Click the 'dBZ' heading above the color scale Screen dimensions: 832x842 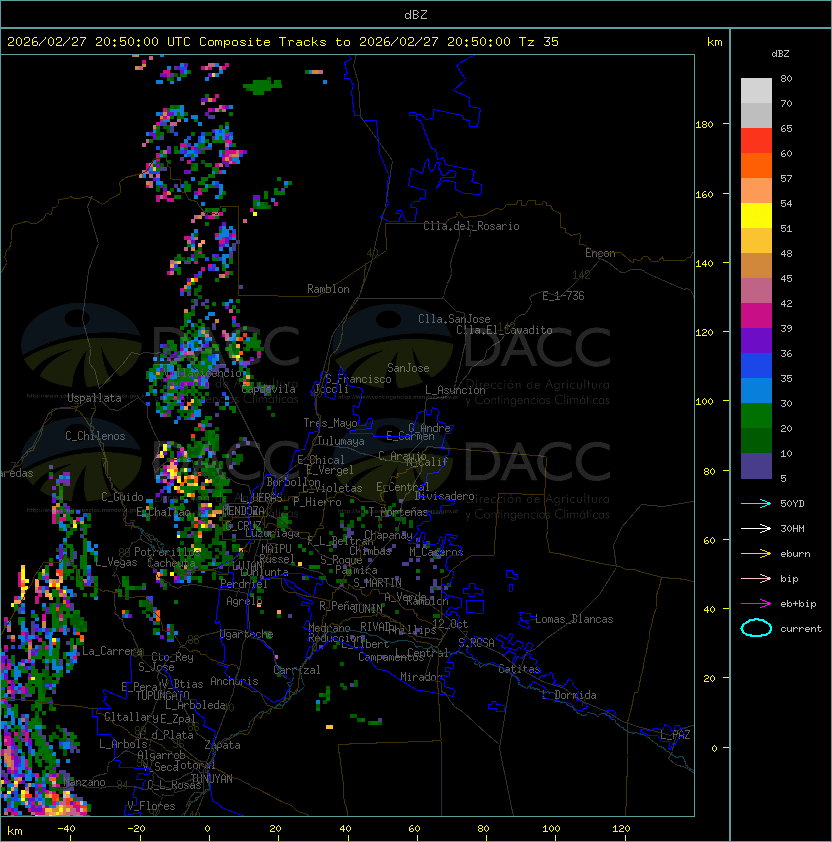[780, 54]
